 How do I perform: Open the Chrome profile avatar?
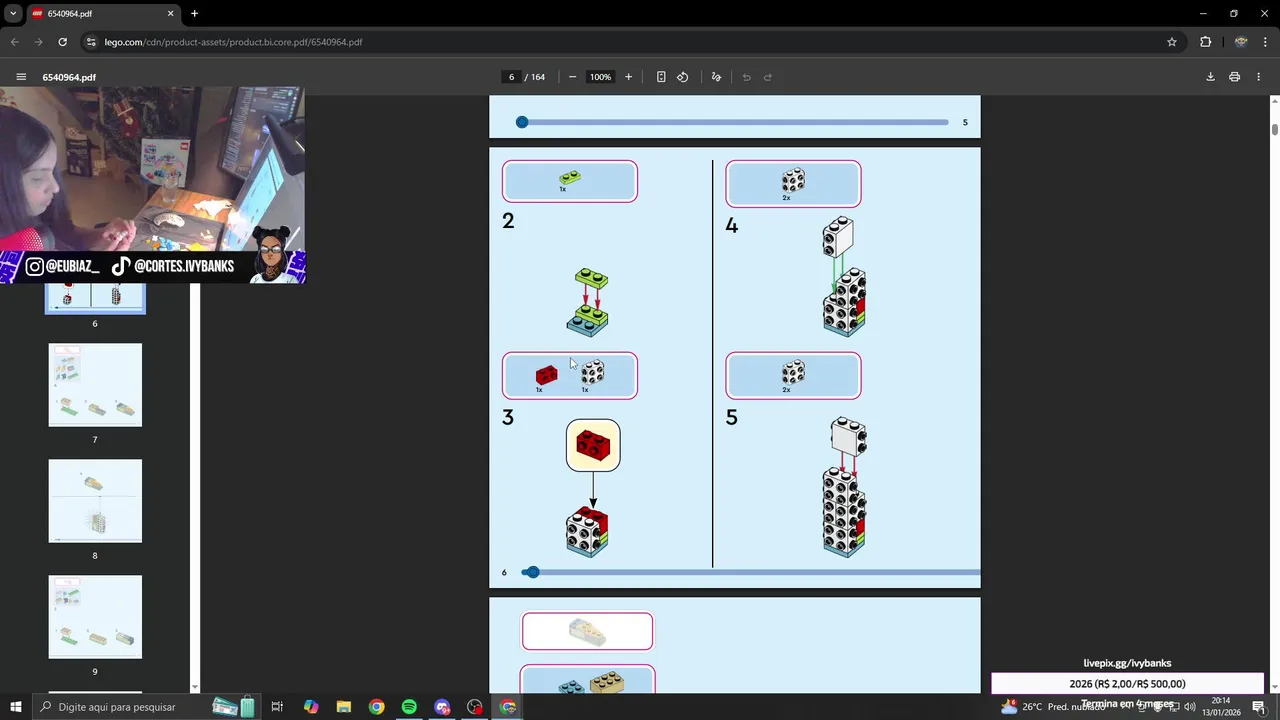point(1241,42)
